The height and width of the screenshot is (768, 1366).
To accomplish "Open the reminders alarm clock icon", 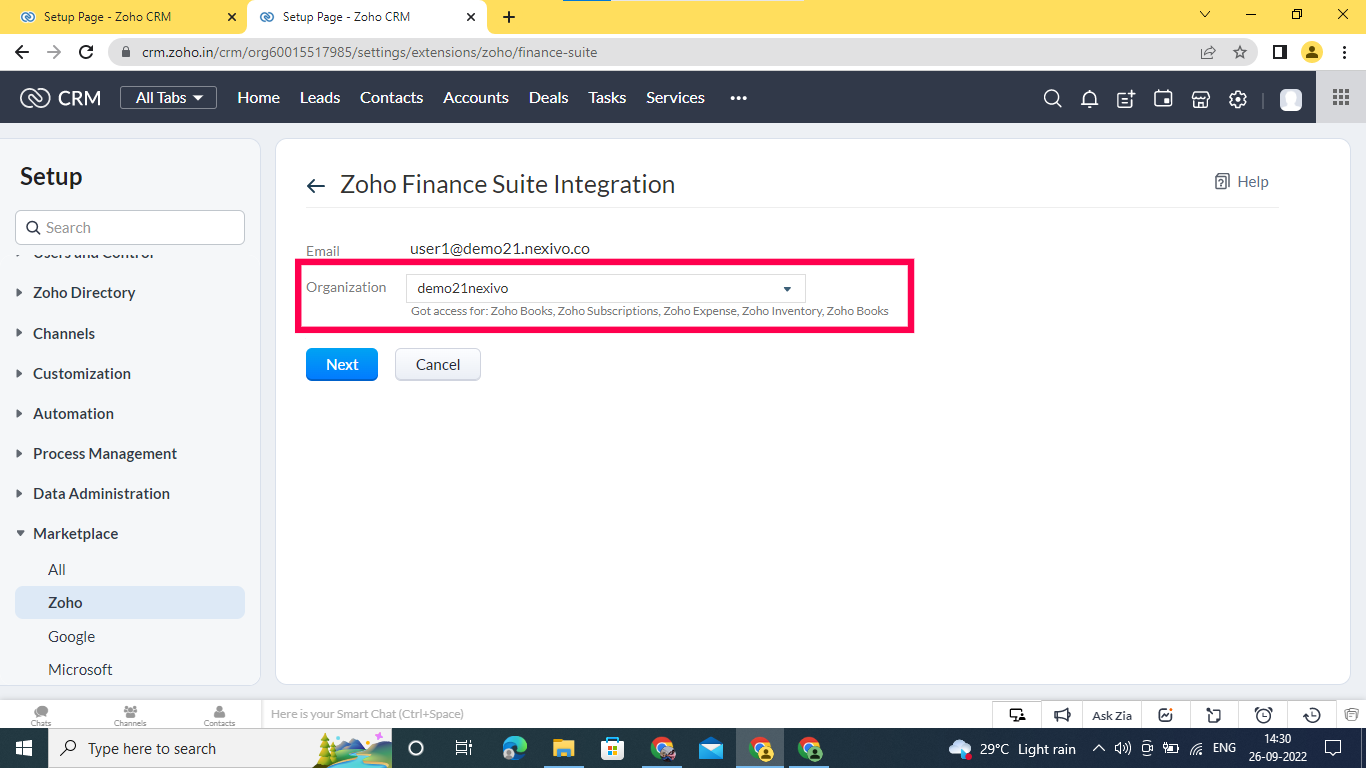I will pos(1264,715).
